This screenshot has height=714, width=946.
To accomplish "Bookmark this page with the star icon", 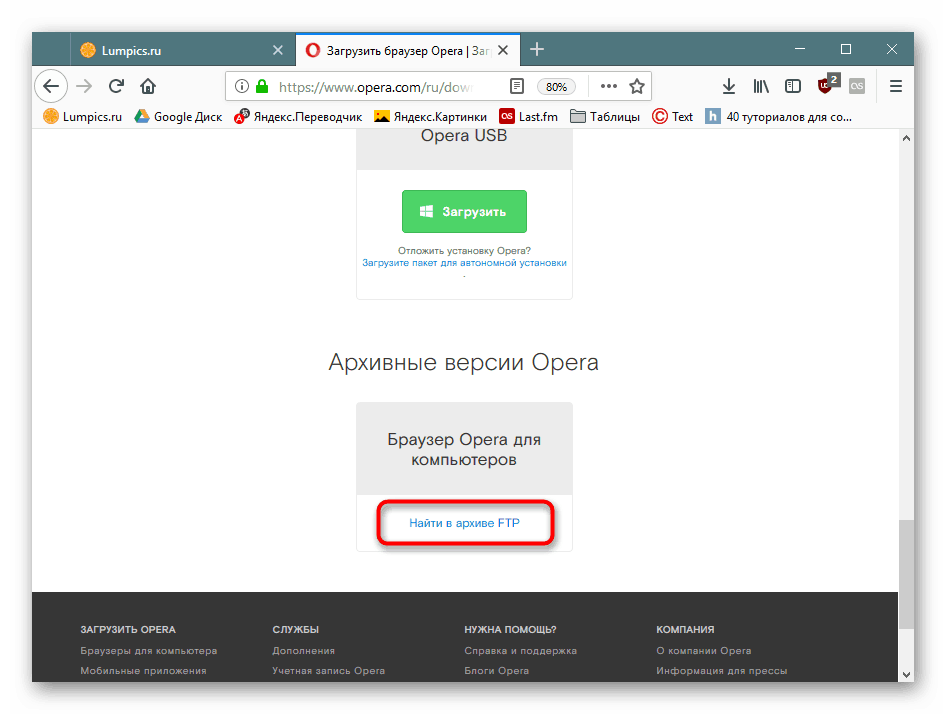I will pyautogui.click(x=637, y=86).
